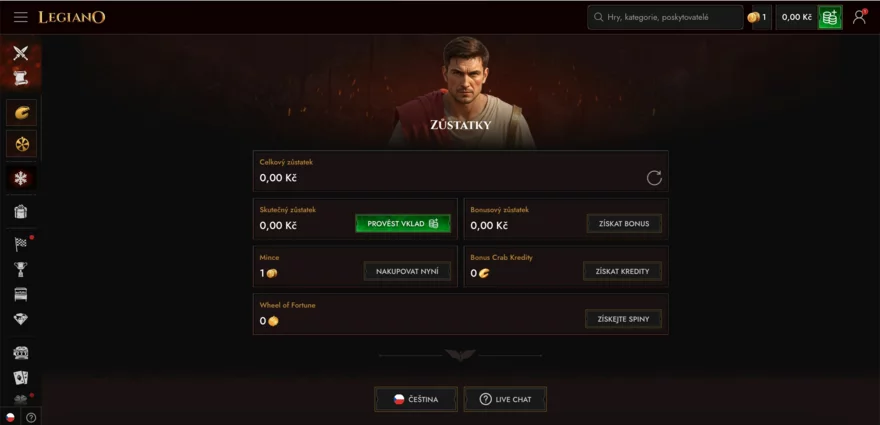The width and height of the screenshot is (880, 425).
Task: Click the crossed swords sidebar icon
Action: [20, 54]
